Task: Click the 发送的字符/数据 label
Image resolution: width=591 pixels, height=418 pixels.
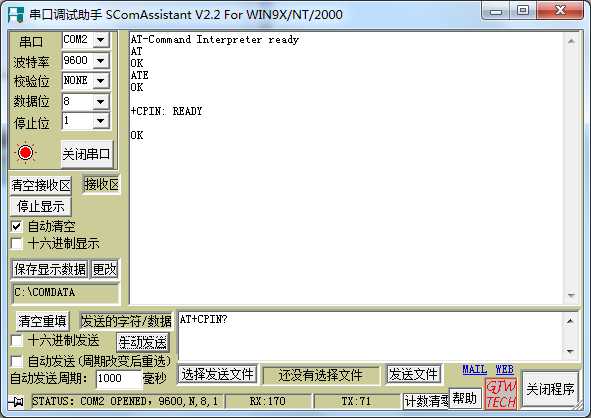Action: (x=126, y=321)
